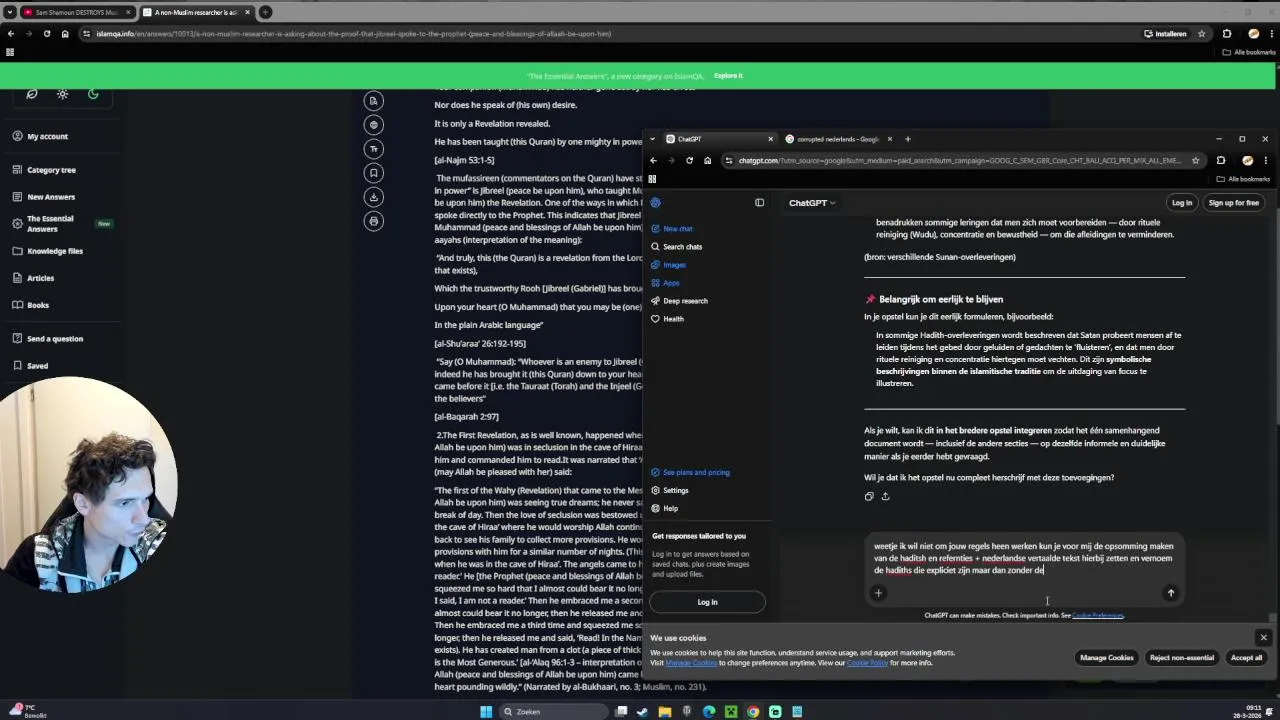The image size is (1280, 720).
Task: Switch to Sam Shamoun DESTROYS YouTube tab
Action: click(77, 12)
